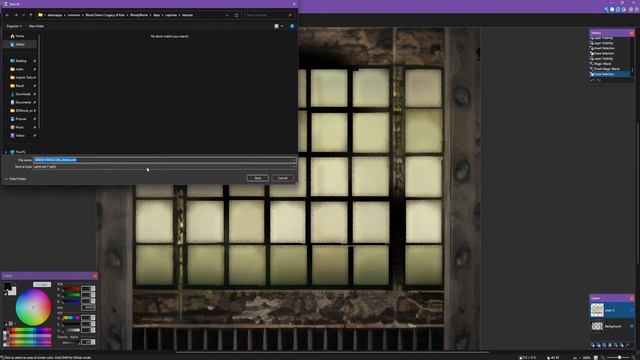The image size is (640, 360).
Task: Expand address bar history dropdown
Action: click(x=227, y=15)
